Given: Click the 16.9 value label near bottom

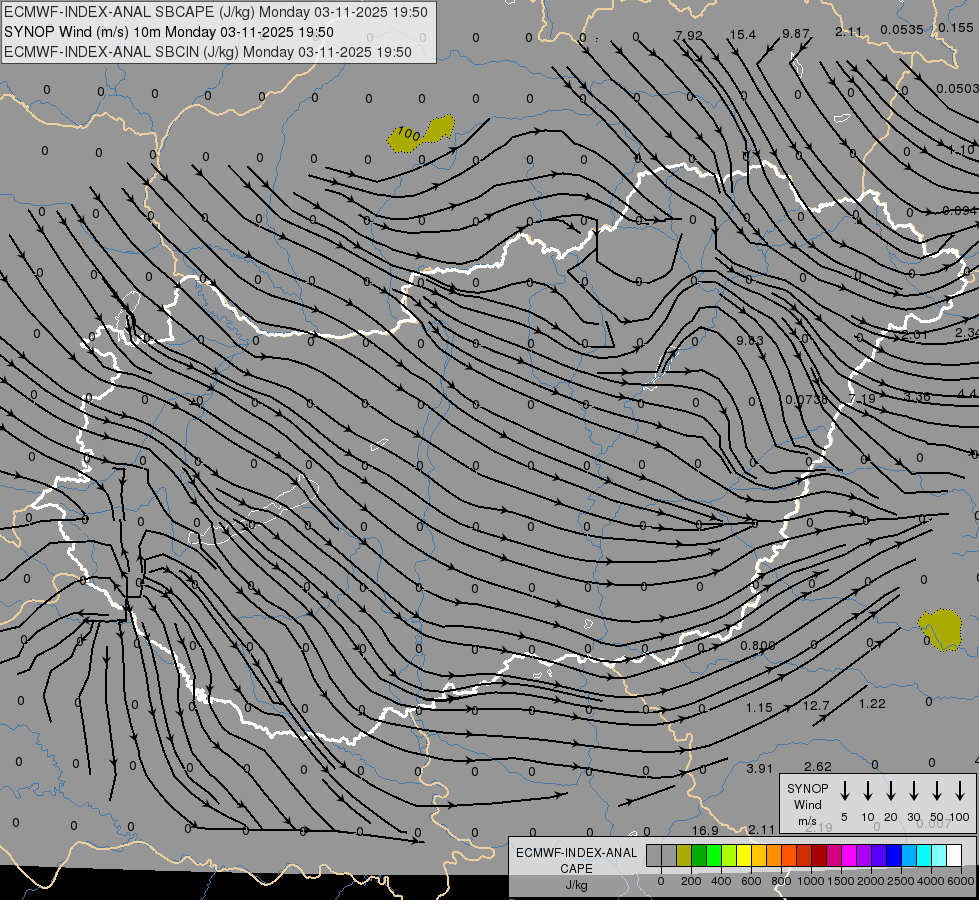Looking at the screenshot, I should (705, 830).
